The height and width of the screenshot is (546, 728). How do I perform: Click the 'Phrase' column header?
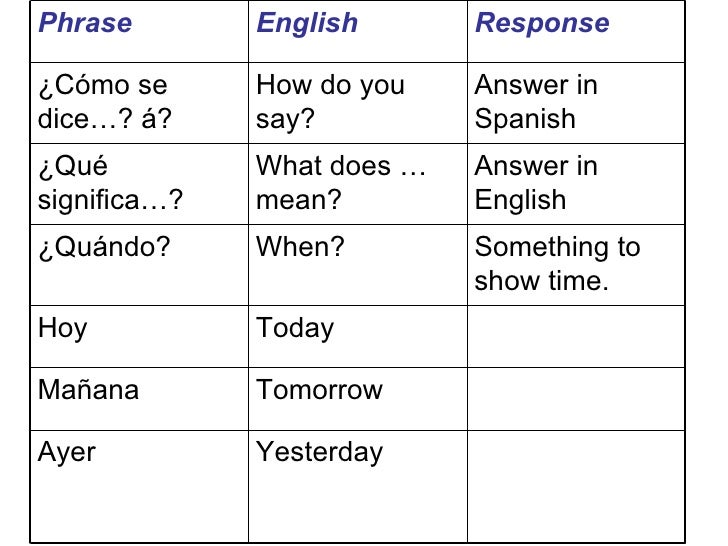pos(85,24)
